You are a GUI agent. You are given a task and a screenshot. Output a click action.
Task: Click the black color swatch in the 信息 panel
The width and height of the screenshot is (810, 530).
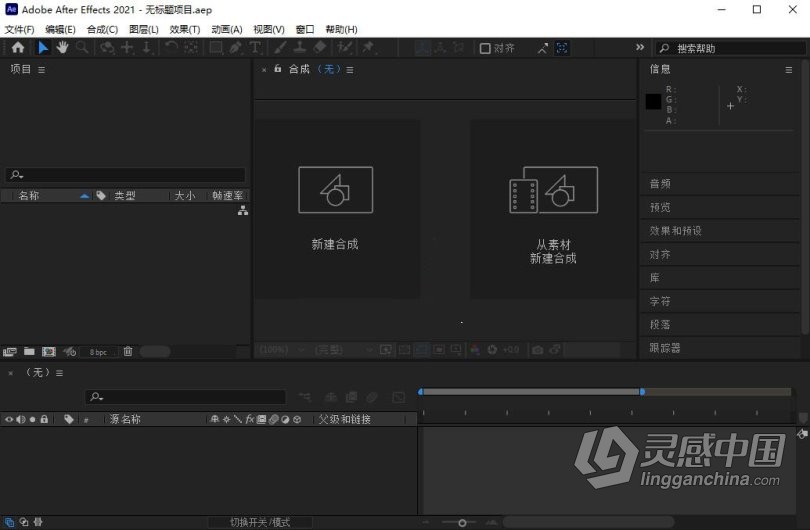coord(653,101)
